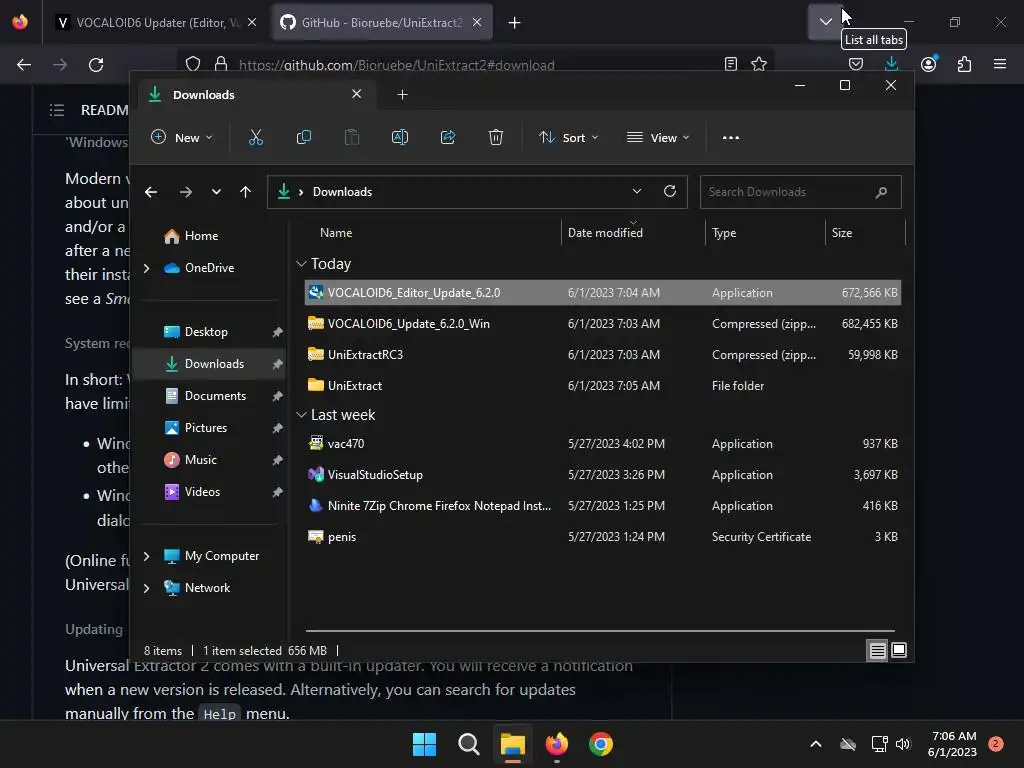The image size is (1024, 768).
Task: Switch to details view layout icon
Action: pyautogui.click(x=877, y=650)
